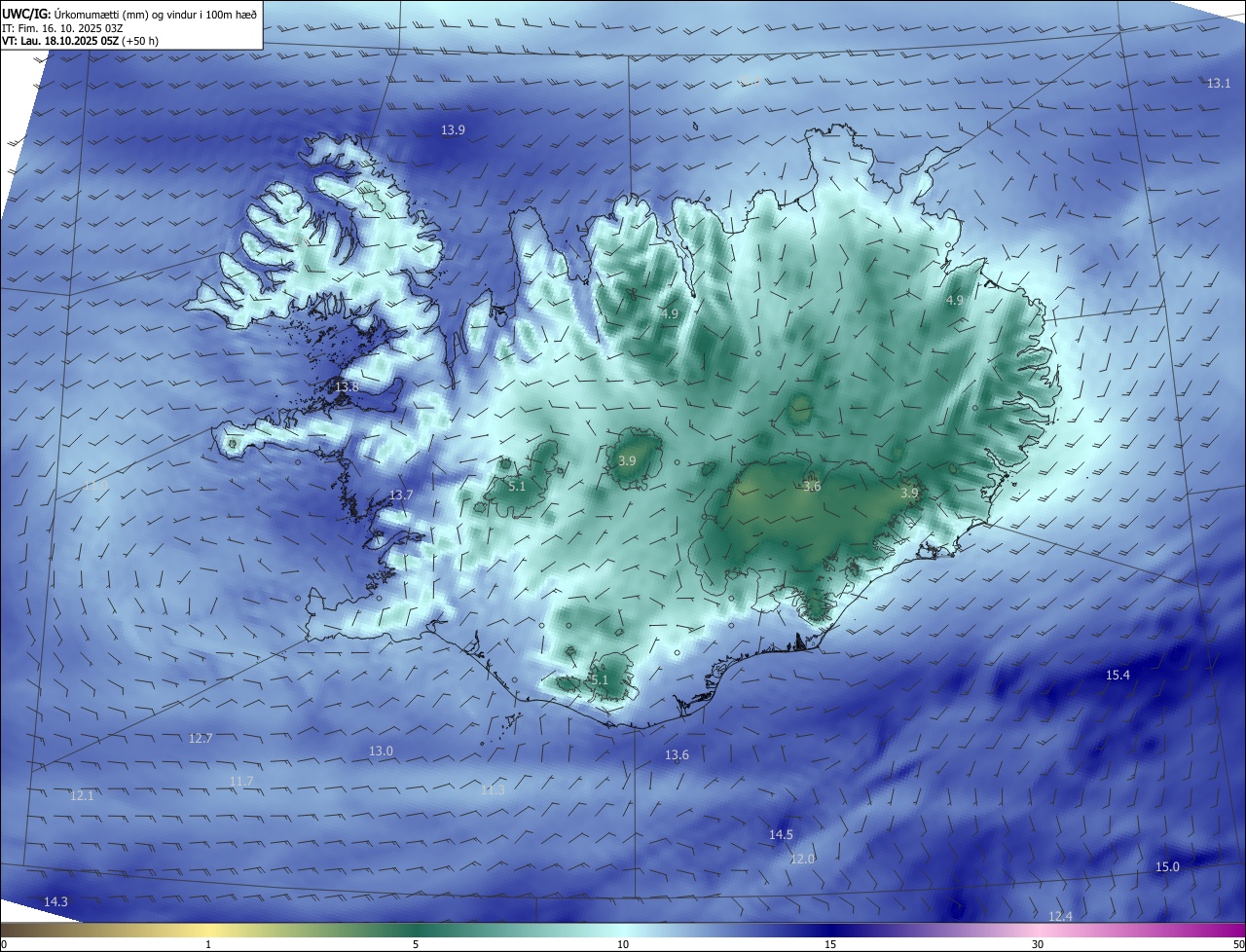Click the 'VT: Lau. 18.10.2025 05Z (+50 h)' line
The image size is (1246, 952).
[x=80, y=42]
